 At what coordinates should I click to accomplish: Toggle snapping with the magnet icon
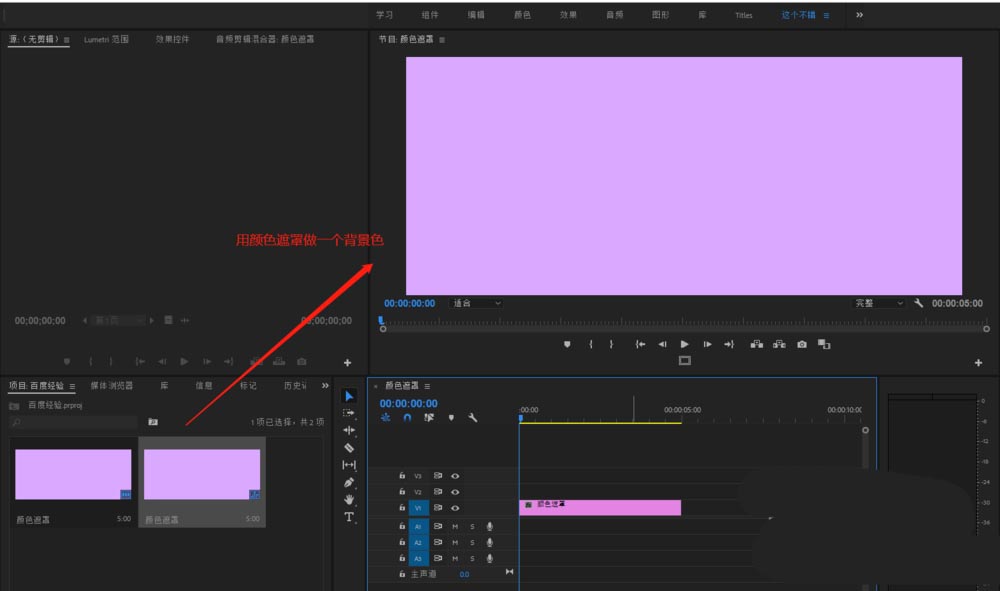tap(406, 417)
